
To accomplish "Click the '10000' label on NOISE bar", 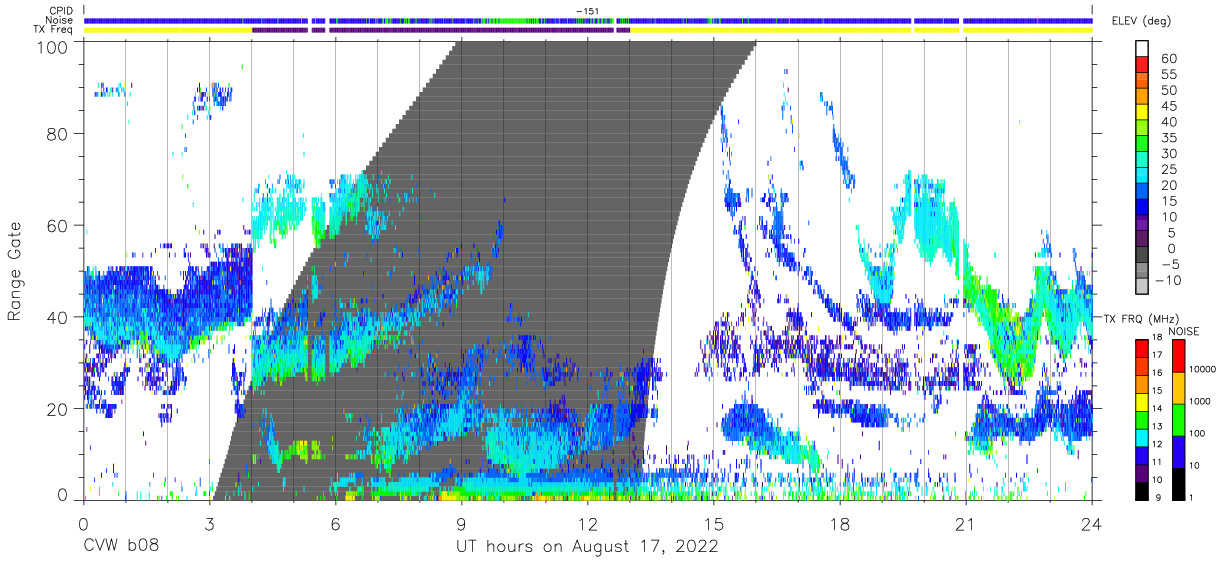I will click(1202, 369).
